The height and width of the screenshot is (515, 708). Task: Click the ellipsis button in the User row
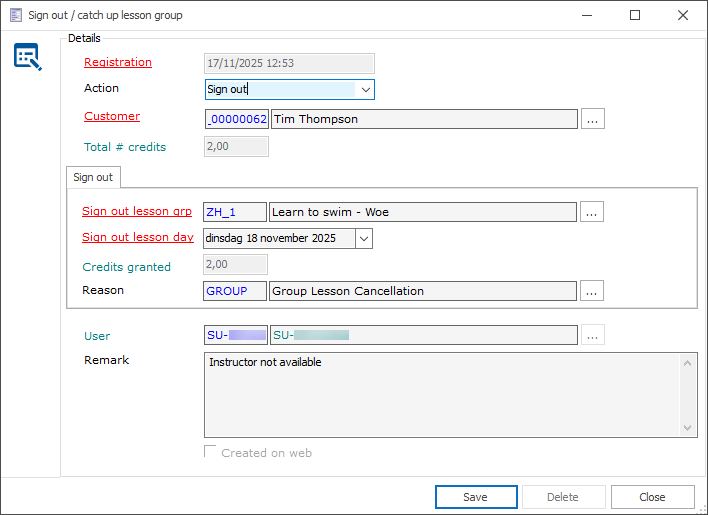[x=592, y=335]
